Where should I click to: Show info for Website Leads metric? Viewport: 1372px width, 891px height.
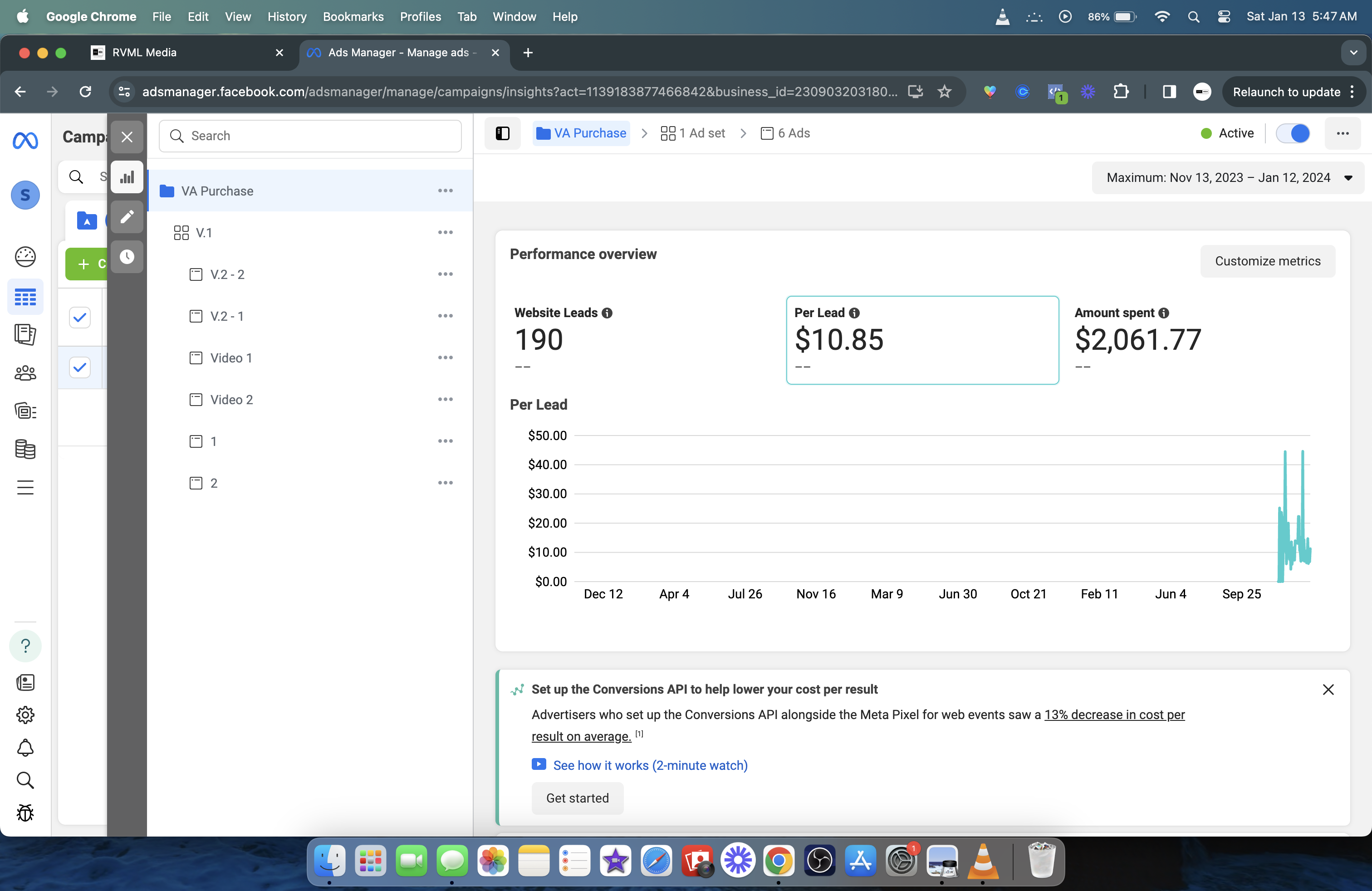607,313
